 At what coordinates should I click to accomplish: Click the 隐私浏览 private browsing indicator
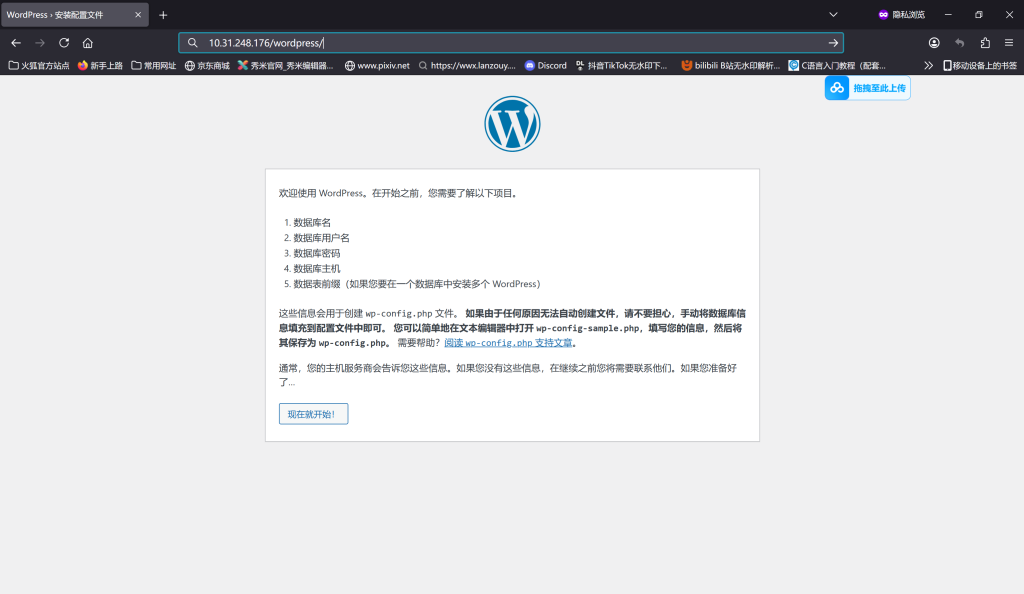click(902, 15)
